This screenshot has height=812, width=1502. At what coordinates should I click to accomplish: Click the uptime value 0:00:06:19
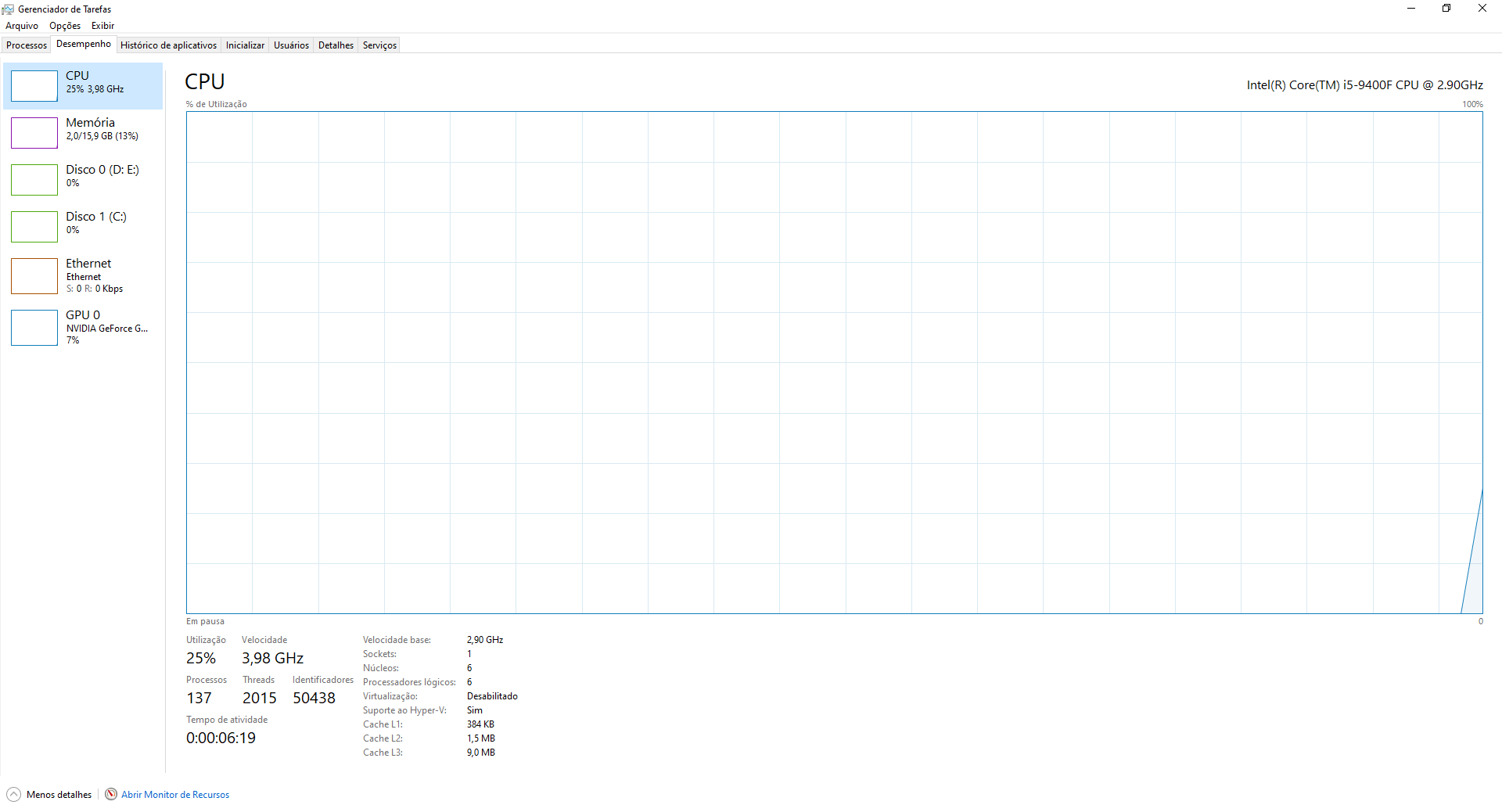click(221, 738)
